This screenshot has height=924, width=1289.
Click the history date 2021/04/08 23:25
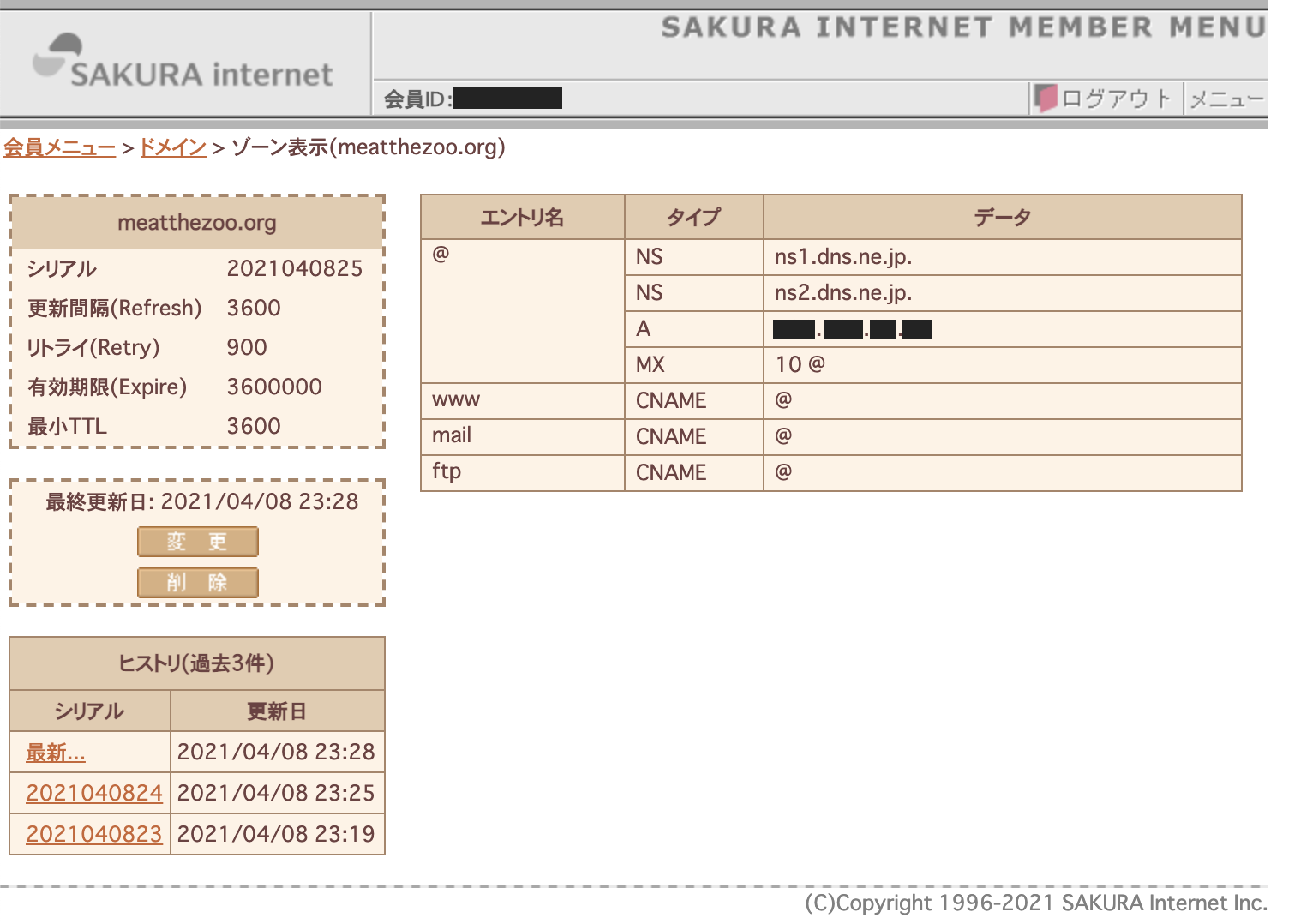(276, 793)
